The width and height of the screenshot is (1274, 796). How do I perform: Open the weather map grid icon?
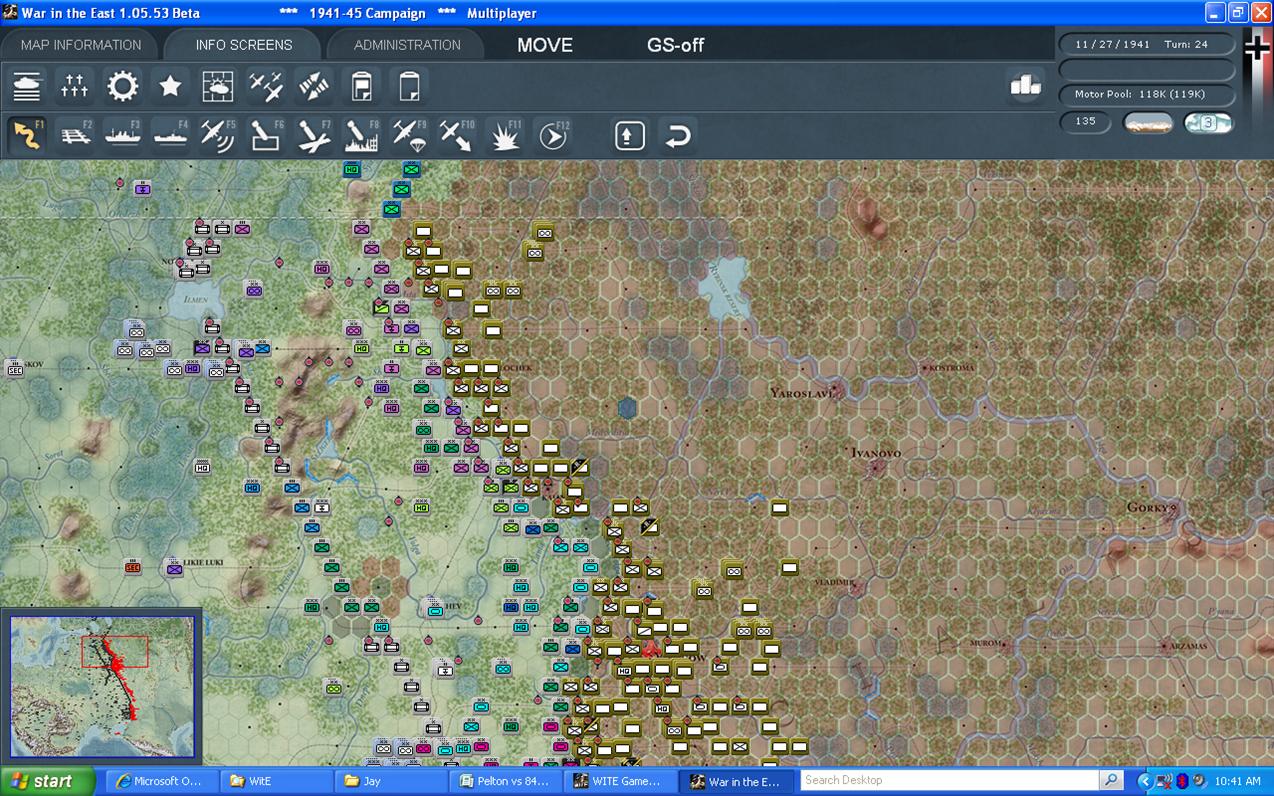[218, 86]
